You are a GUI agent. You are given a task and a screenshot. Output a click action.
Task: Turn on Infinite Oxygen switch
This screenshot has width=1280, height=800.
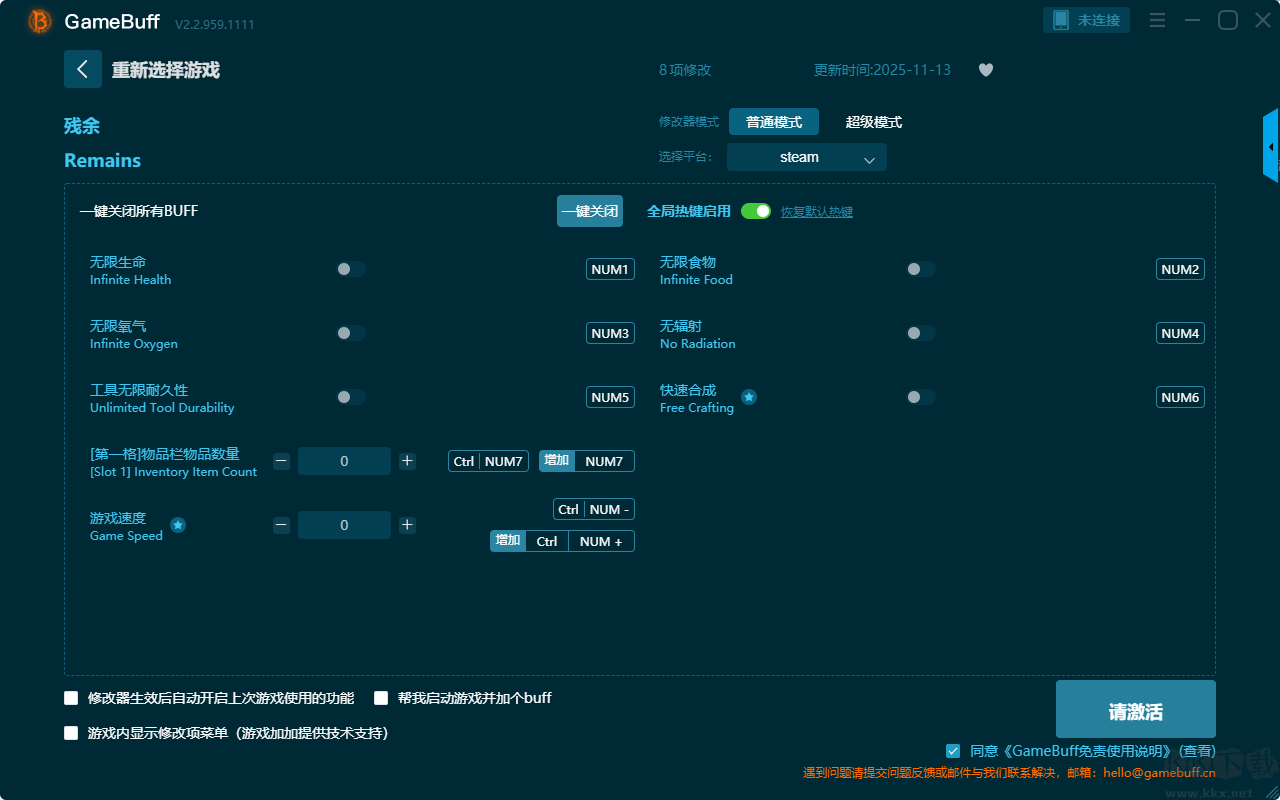(x=351, y=333)
